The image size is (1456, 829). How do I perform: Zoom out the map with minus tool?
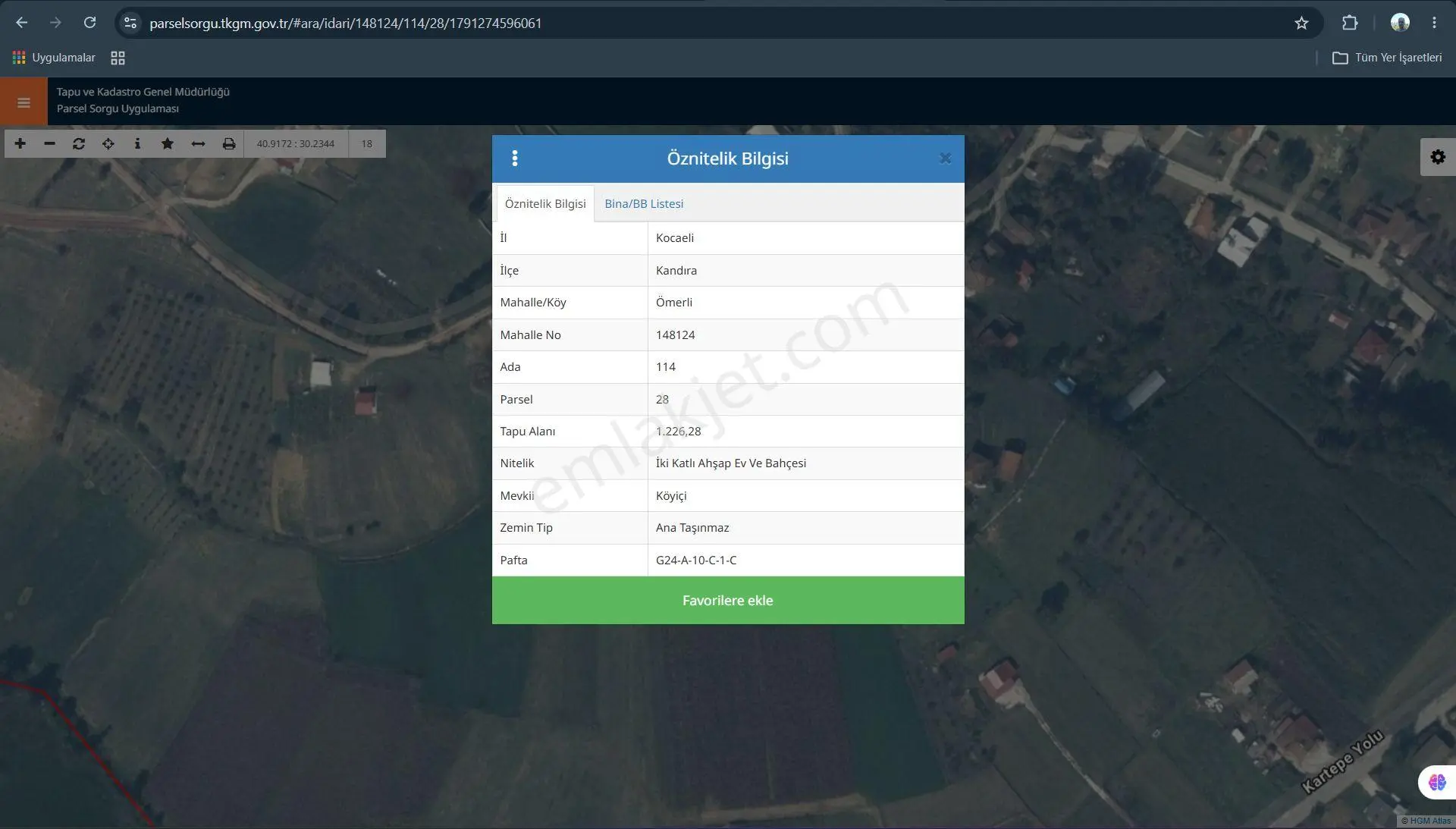(x=49, y=143)
